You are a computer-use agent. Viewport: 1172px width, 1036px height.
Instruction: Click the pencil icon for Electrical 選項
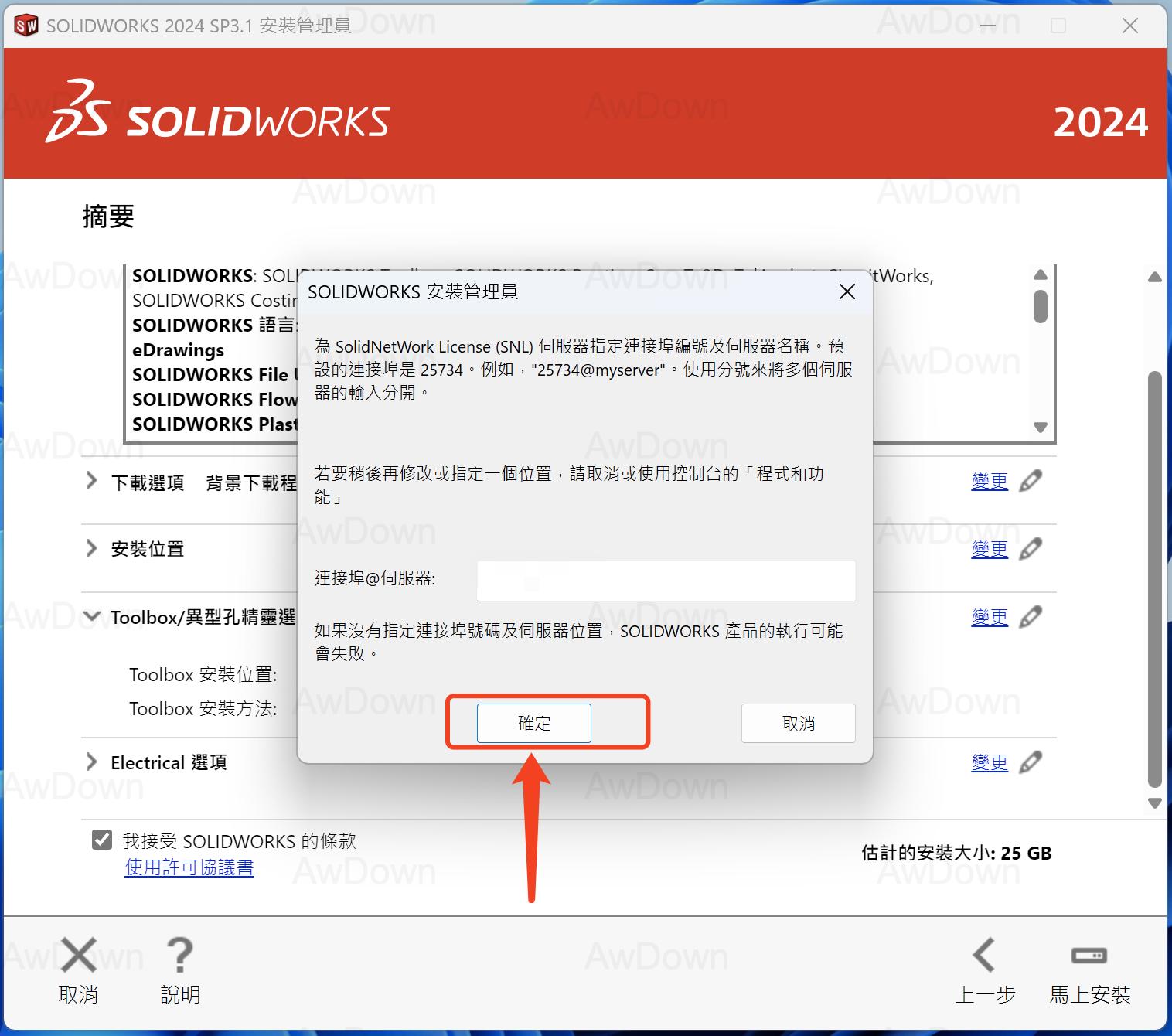click(x=1031, y=762)
